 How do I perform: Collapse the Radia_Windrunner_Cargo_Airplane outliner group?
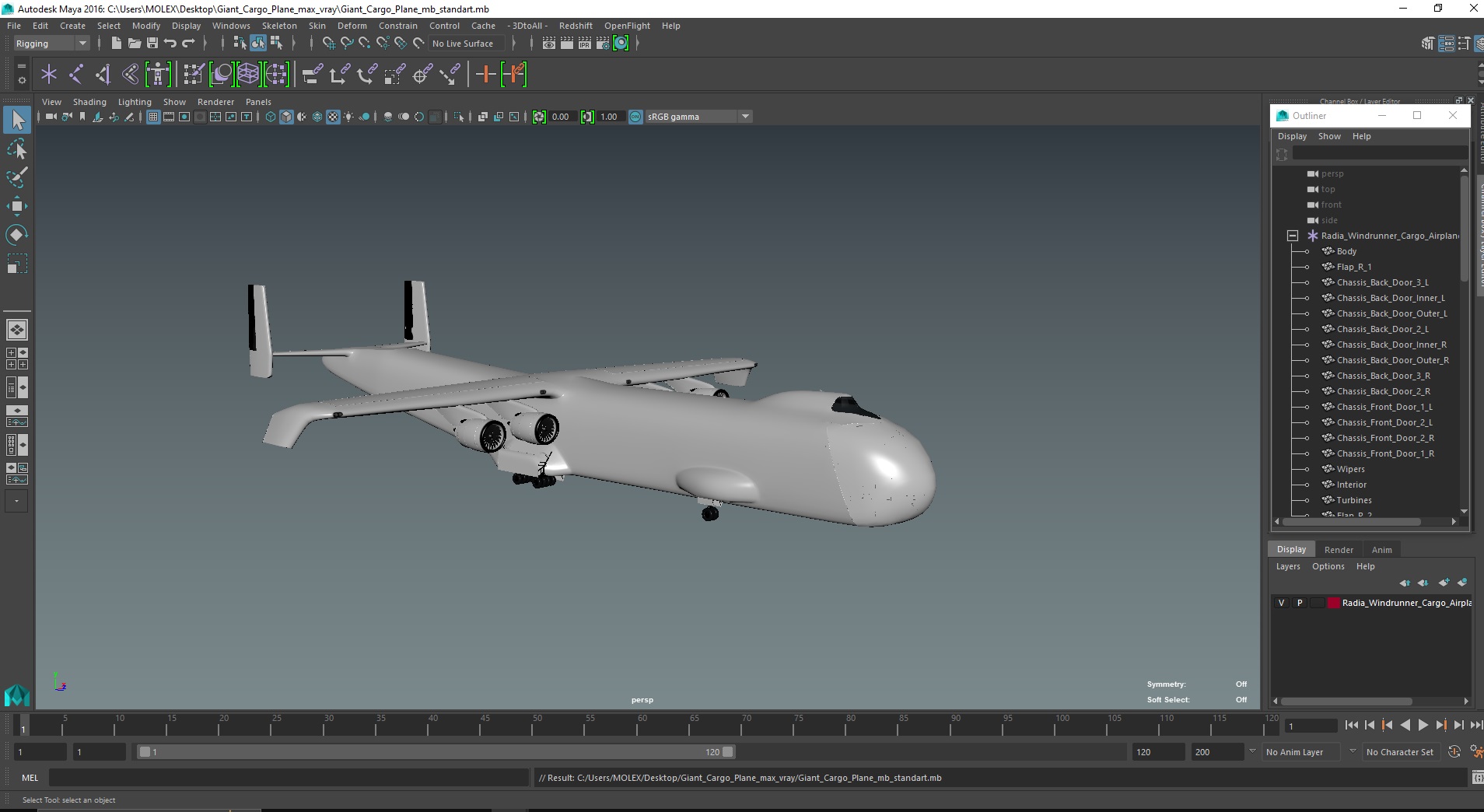click(1293, 236)
